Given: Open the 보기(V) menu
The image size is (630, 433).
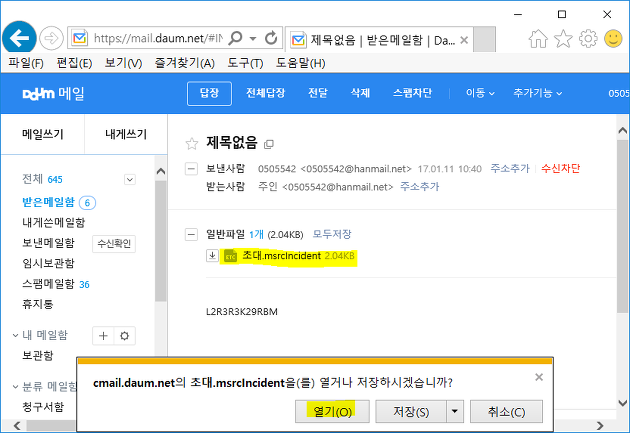Looking at the screenshot, I should tap(123, 63).
